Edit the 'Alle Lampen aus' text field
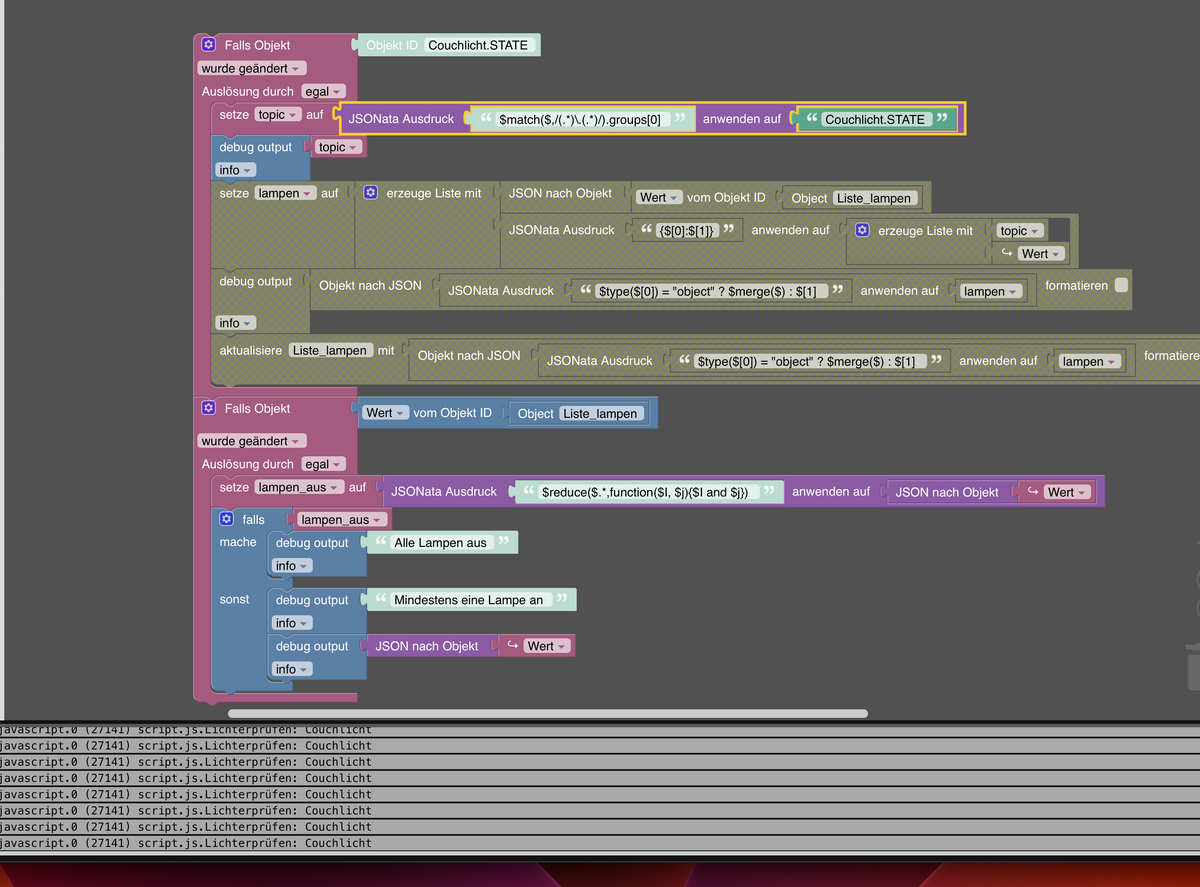The height and width of the screenshot is (887, 1200). click(x=441, y=543)
